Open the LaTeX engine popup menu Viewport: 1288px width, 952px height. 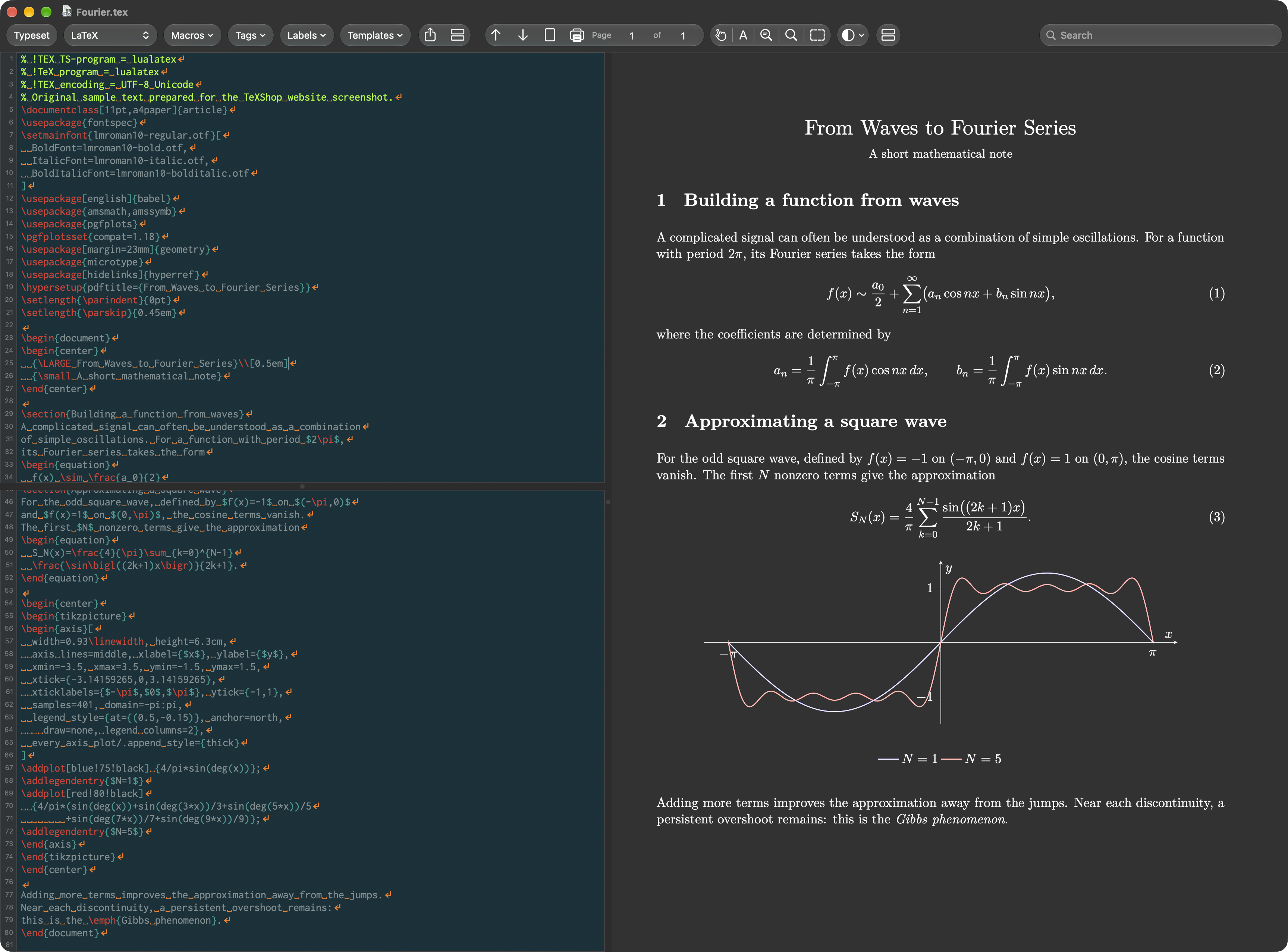coord(110,35)
